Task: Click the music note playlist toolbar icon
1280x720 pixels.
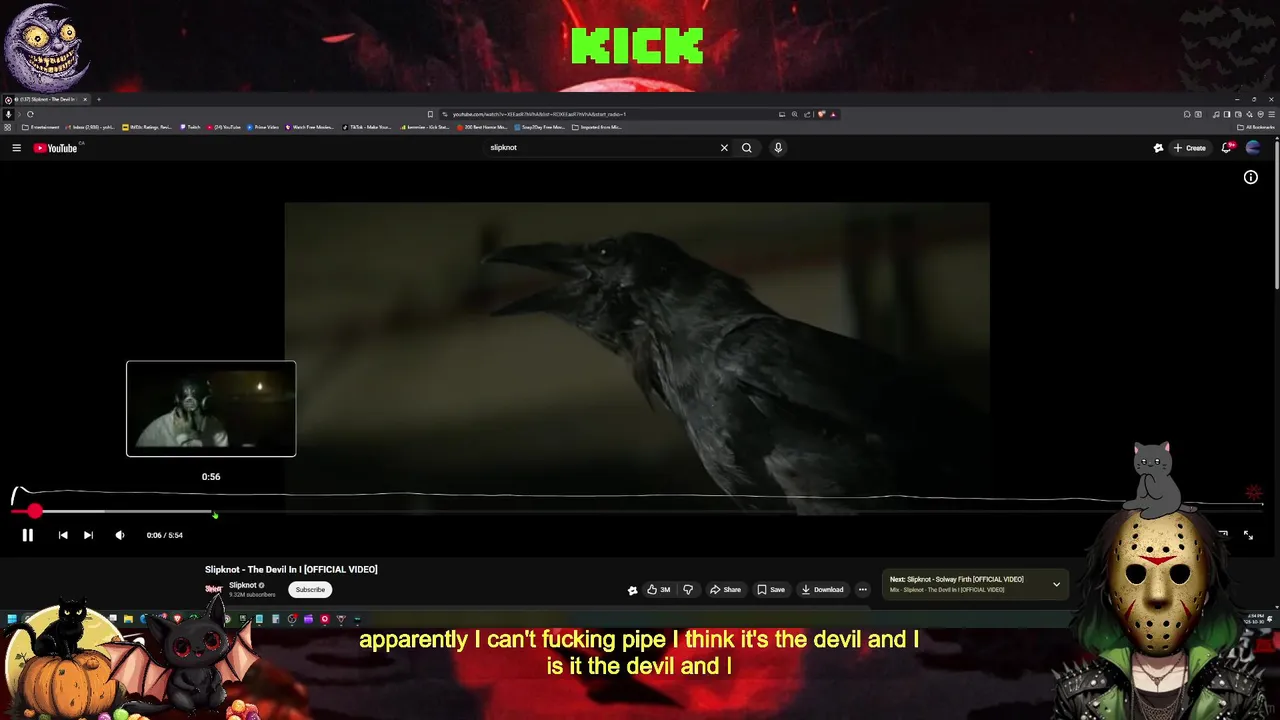Action: point(1216,114)
